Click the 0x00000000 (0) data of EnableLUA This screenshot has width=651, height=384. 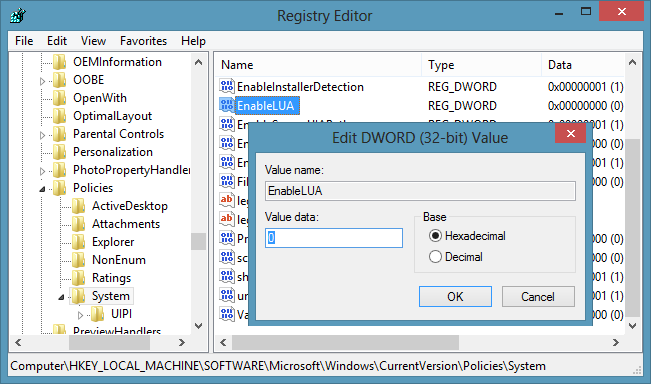585,106
